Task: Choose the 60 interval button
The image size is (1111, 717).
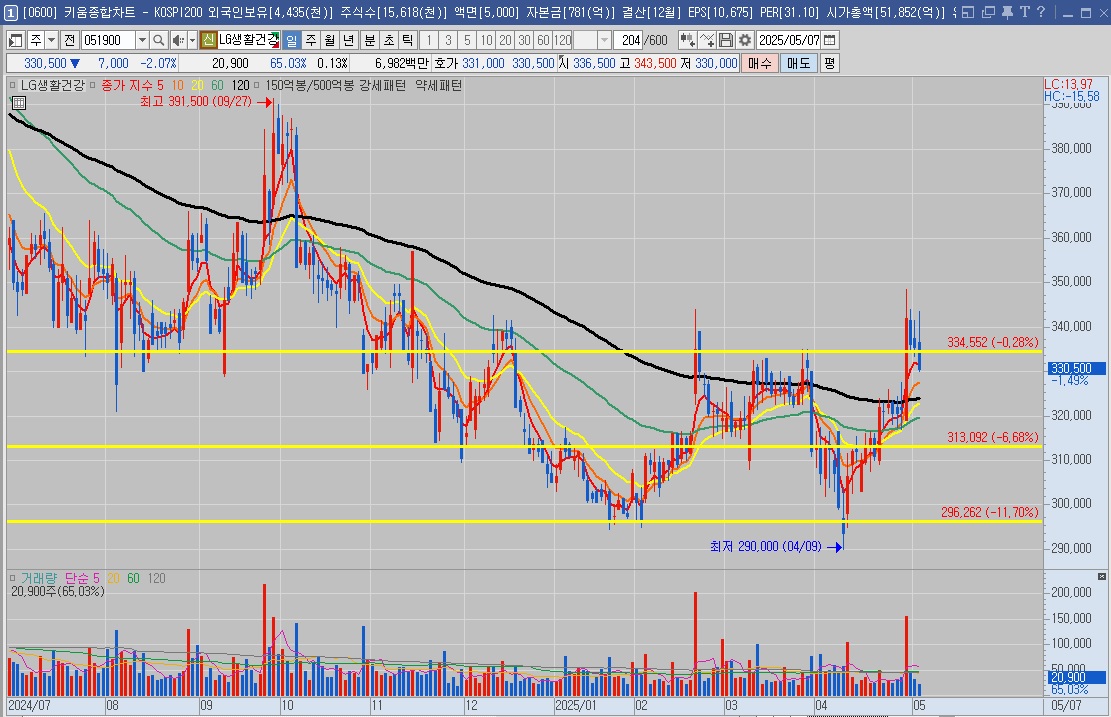Action: (543, 40)
